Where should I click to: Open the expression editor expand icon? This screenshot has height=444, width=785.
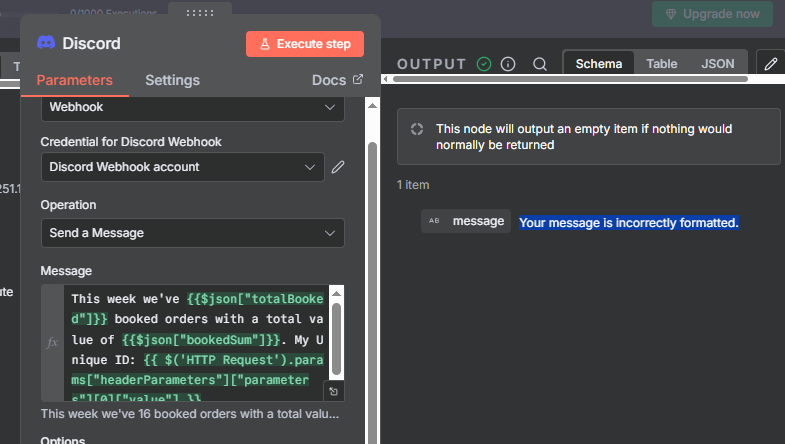click(334, 392)
